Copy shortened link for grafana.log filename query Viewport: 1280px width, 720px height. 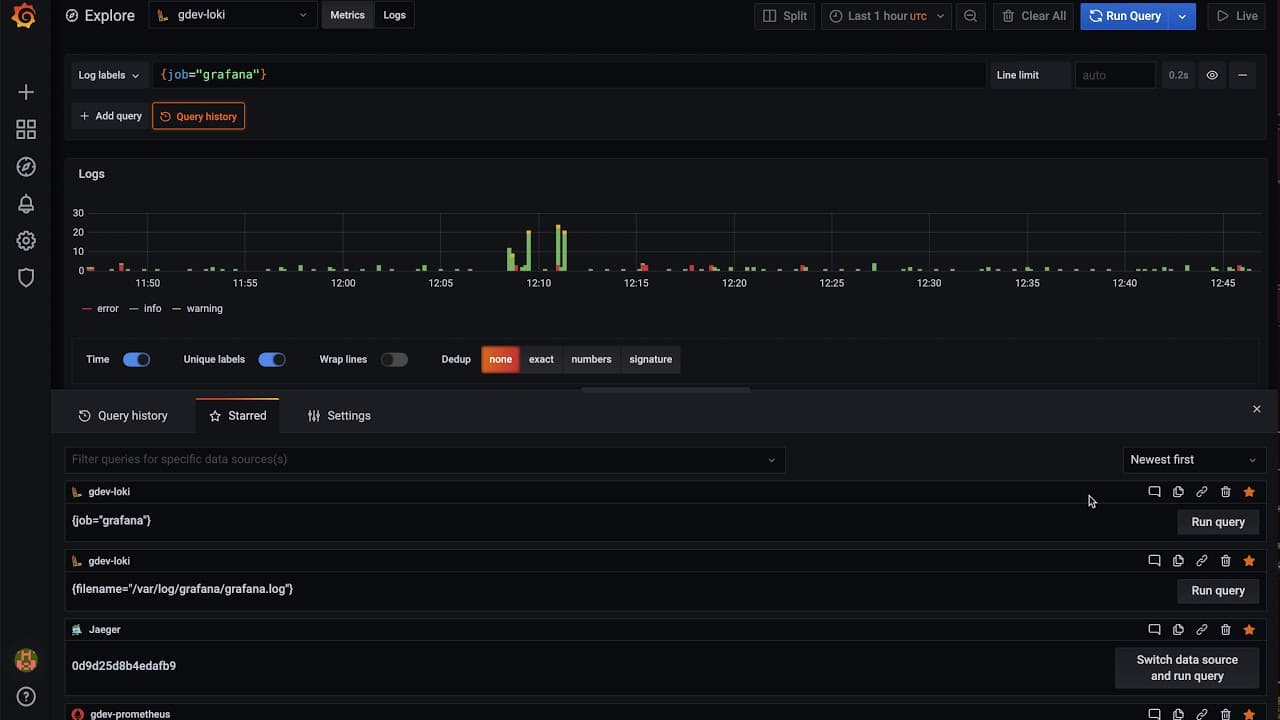tap(1202, 561)
